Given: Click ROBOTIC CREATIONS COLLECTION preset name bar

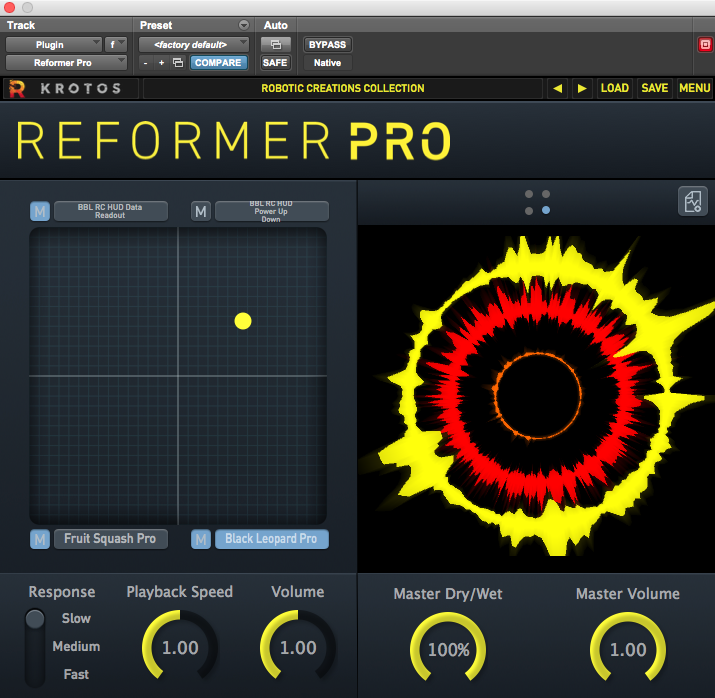Looking at the screenshot, I should [343, 88].
